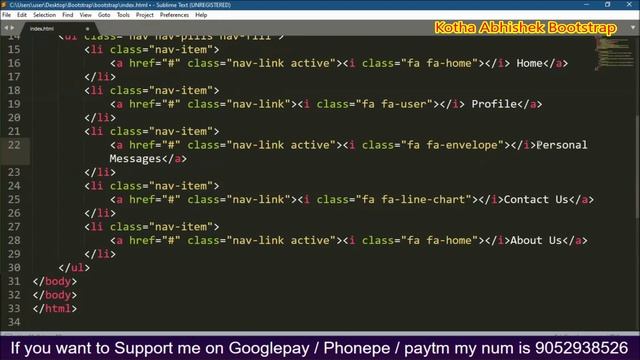Click nav-item class on line 15

181,49
